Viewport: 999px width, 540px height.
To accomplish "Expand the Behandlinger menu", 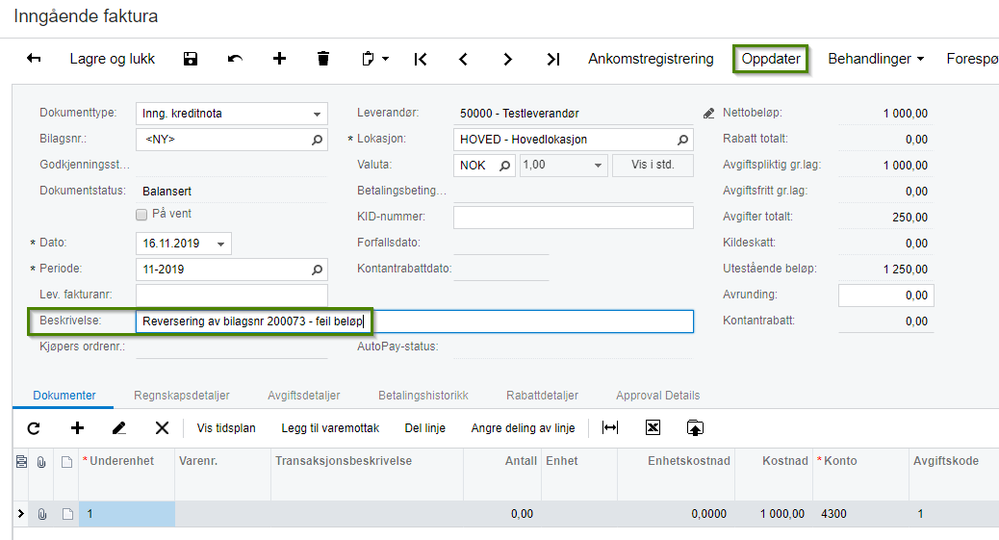I will click(x=875, y=59).
